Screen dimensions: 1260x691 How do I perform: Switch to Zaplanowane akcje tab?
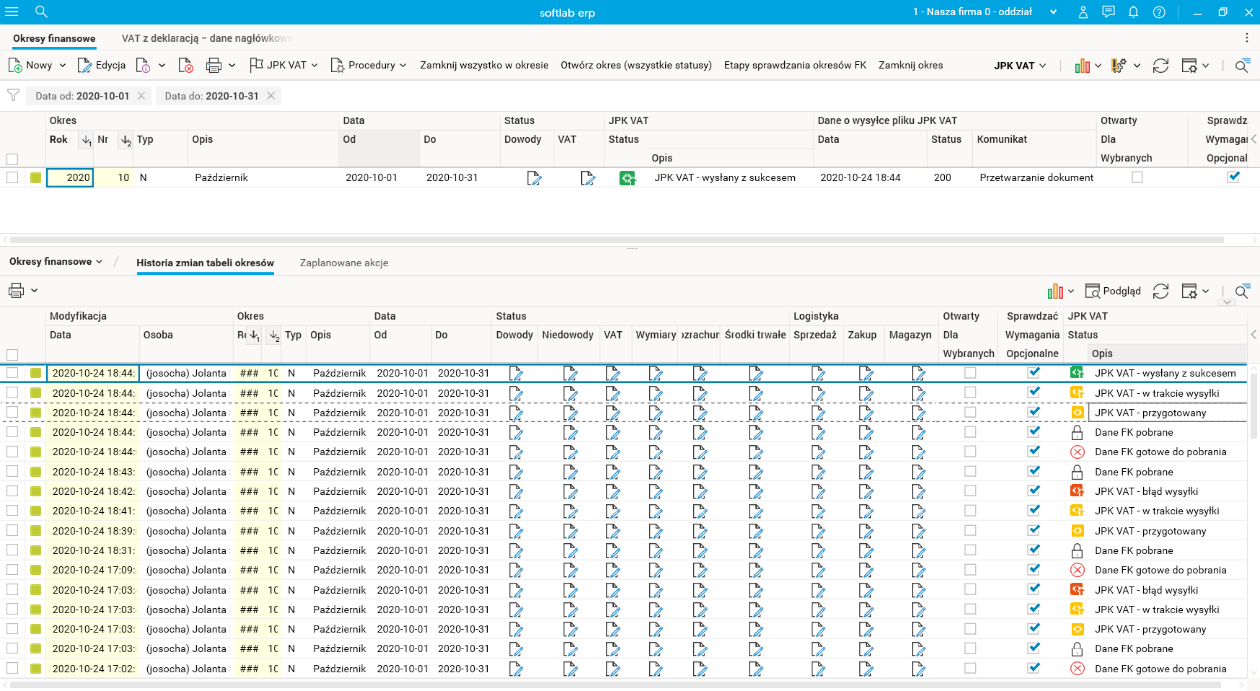tap(344, 262)
